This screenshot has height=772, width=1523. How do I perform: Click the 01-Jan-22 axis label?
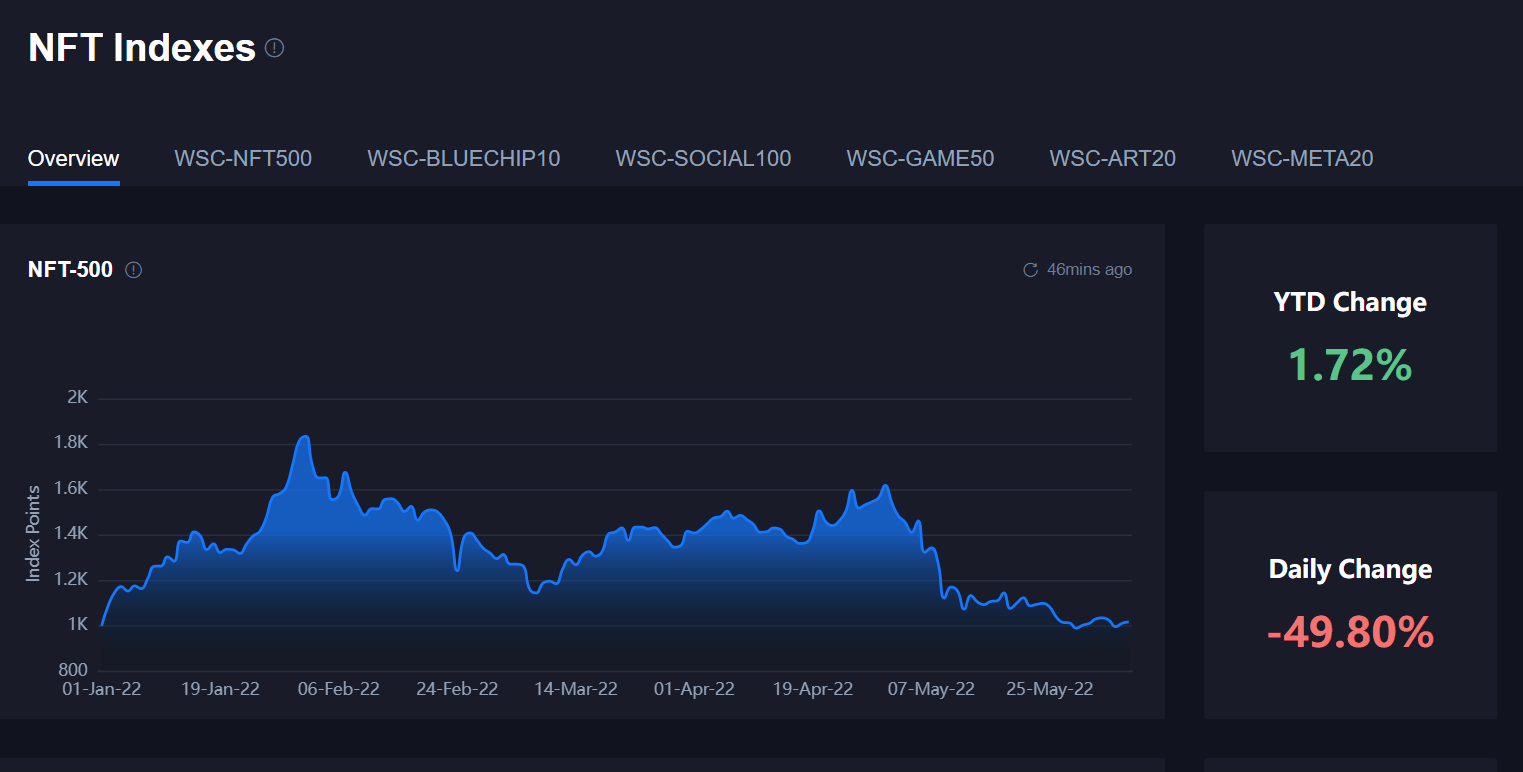point(101,689)
